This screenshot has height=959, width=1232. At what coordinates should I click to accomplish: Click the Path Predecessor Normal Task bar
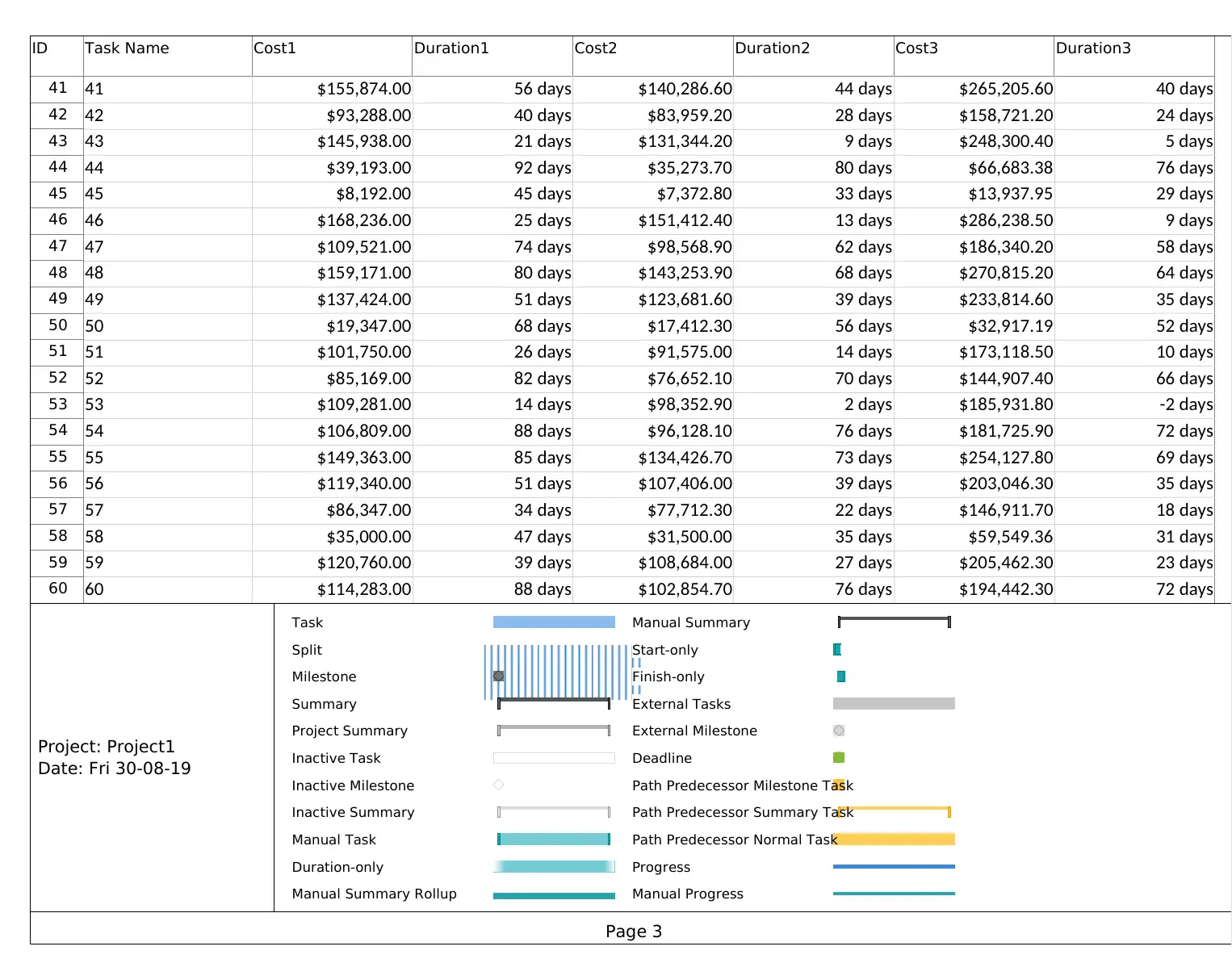click(x=894, y=840)
